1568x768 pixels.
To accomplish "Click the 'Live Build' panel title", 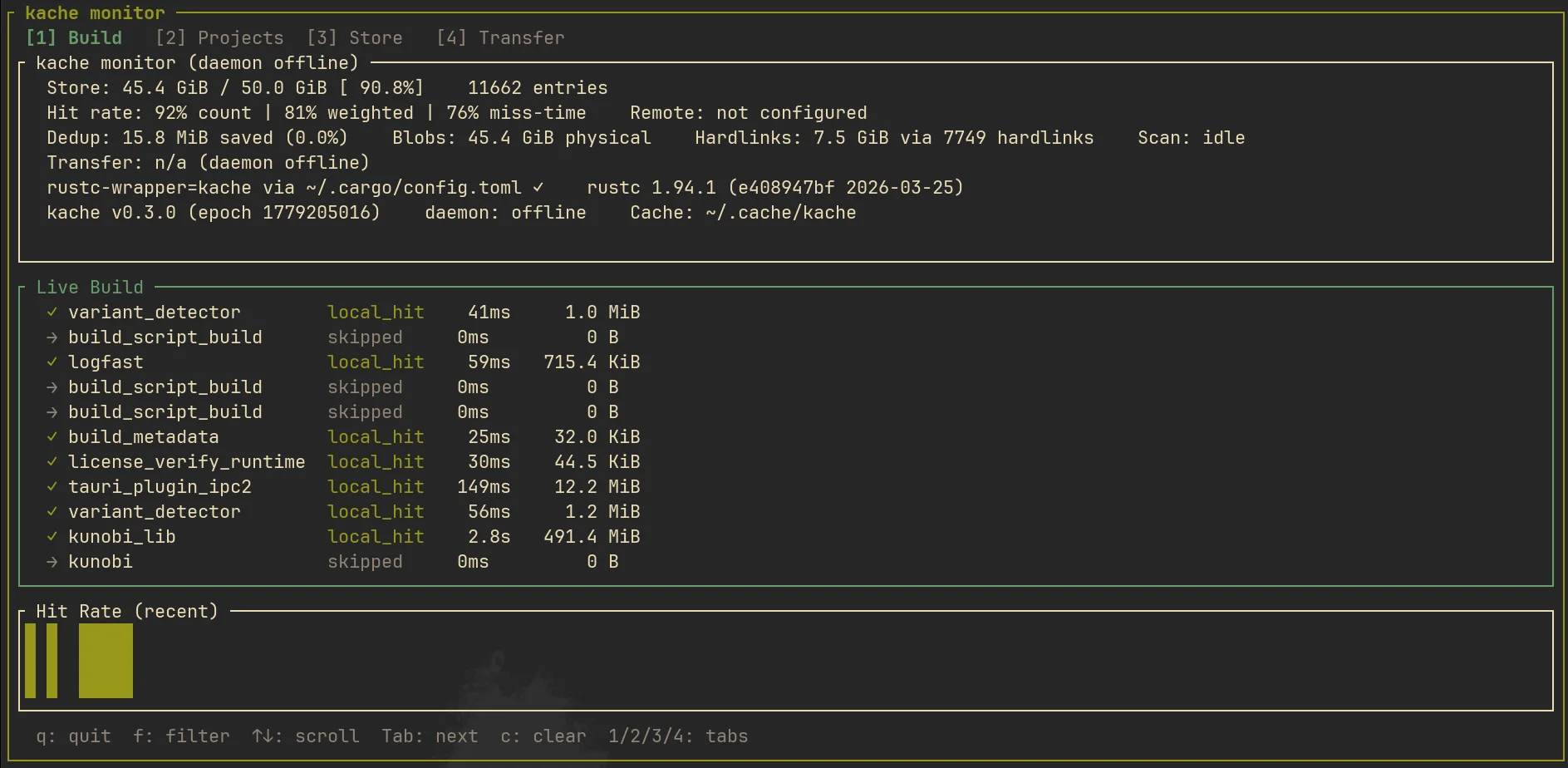I will tap(90, 288).
